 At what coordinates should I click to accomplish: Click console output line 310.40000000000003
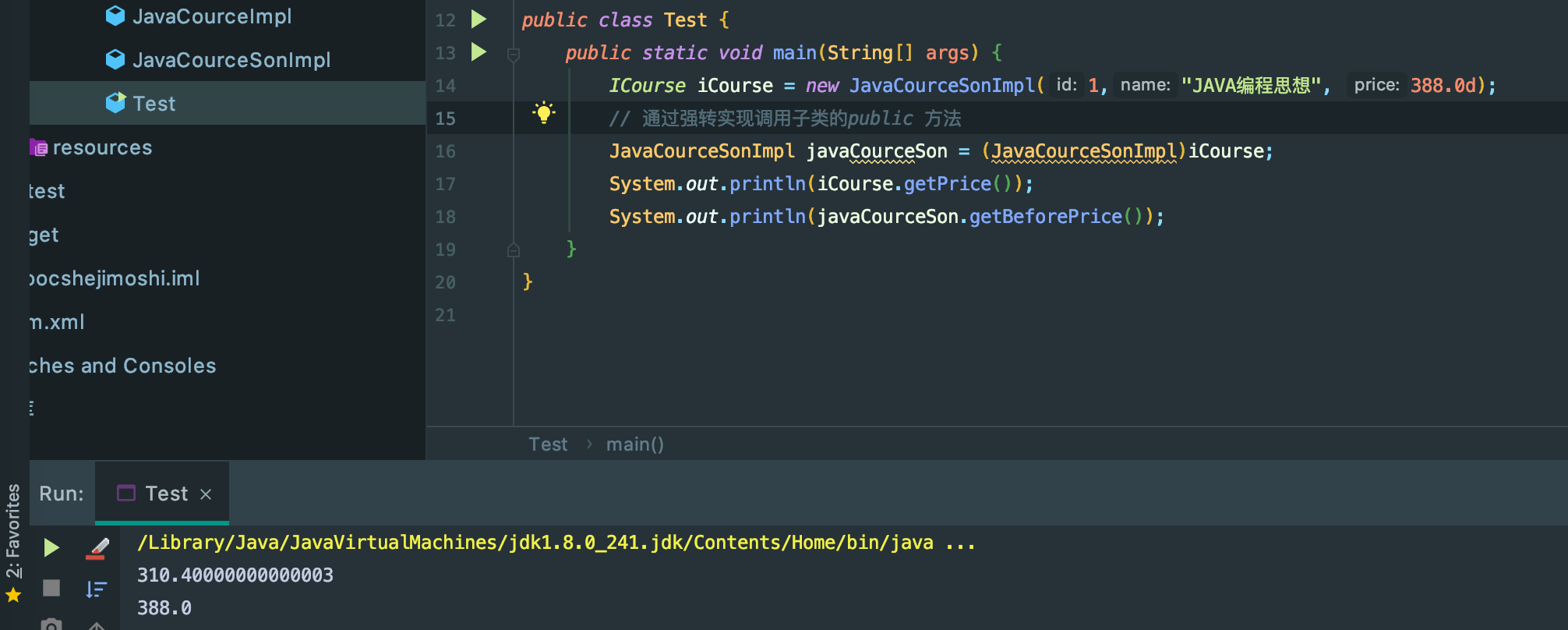coord(235,575)
